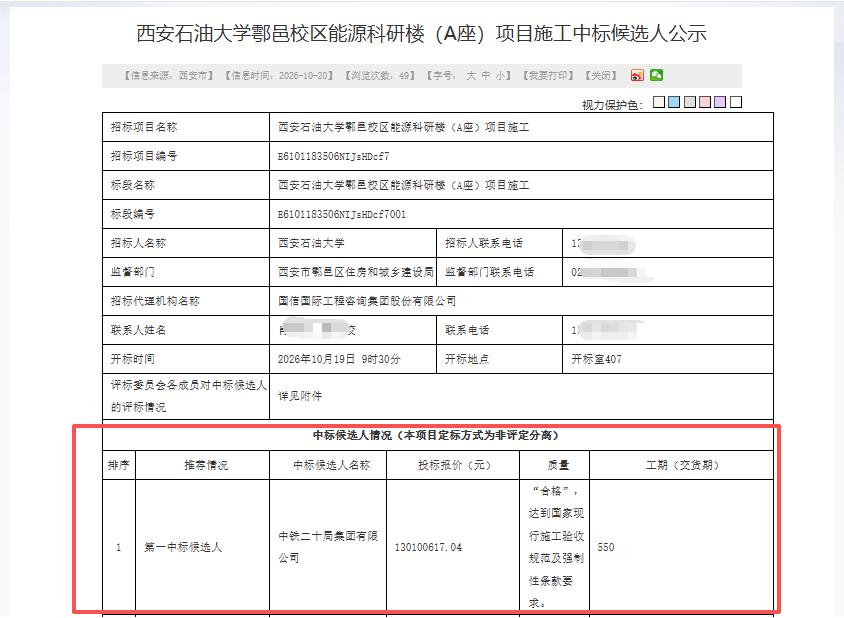Click 国信国际工程咨询集团股份有限公司 agency cell
844x618 pixels.
521,301
